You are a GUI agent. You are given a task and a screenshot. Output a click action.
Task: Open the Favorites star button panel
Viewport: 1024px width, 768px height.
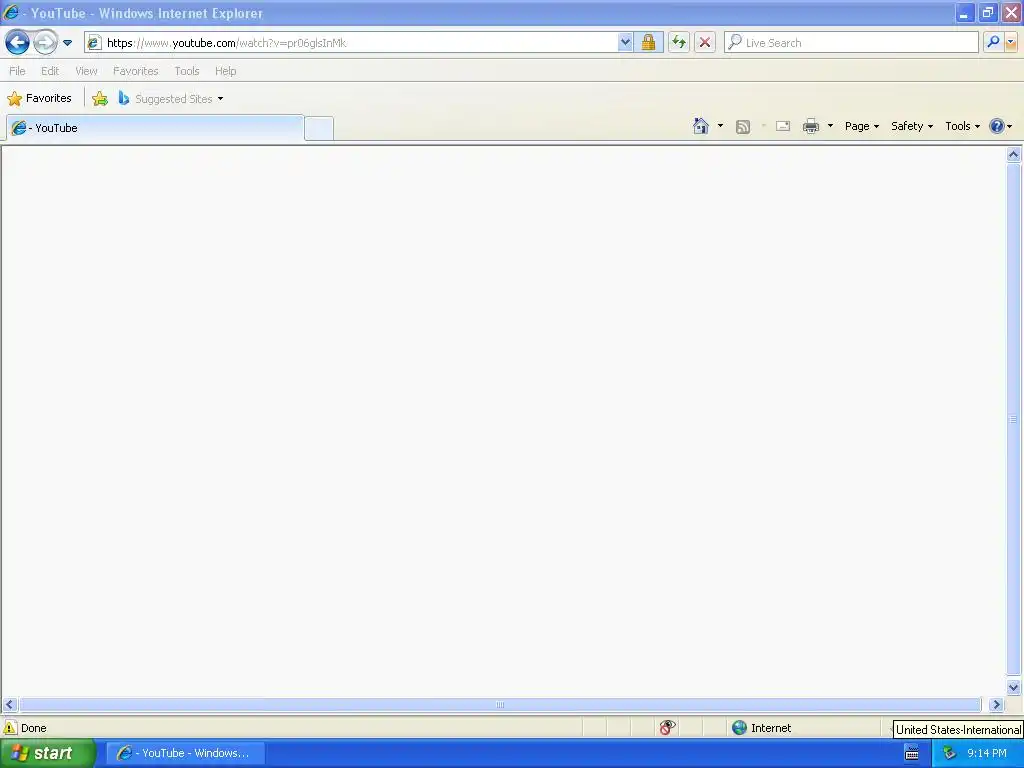tap(39, 99)
